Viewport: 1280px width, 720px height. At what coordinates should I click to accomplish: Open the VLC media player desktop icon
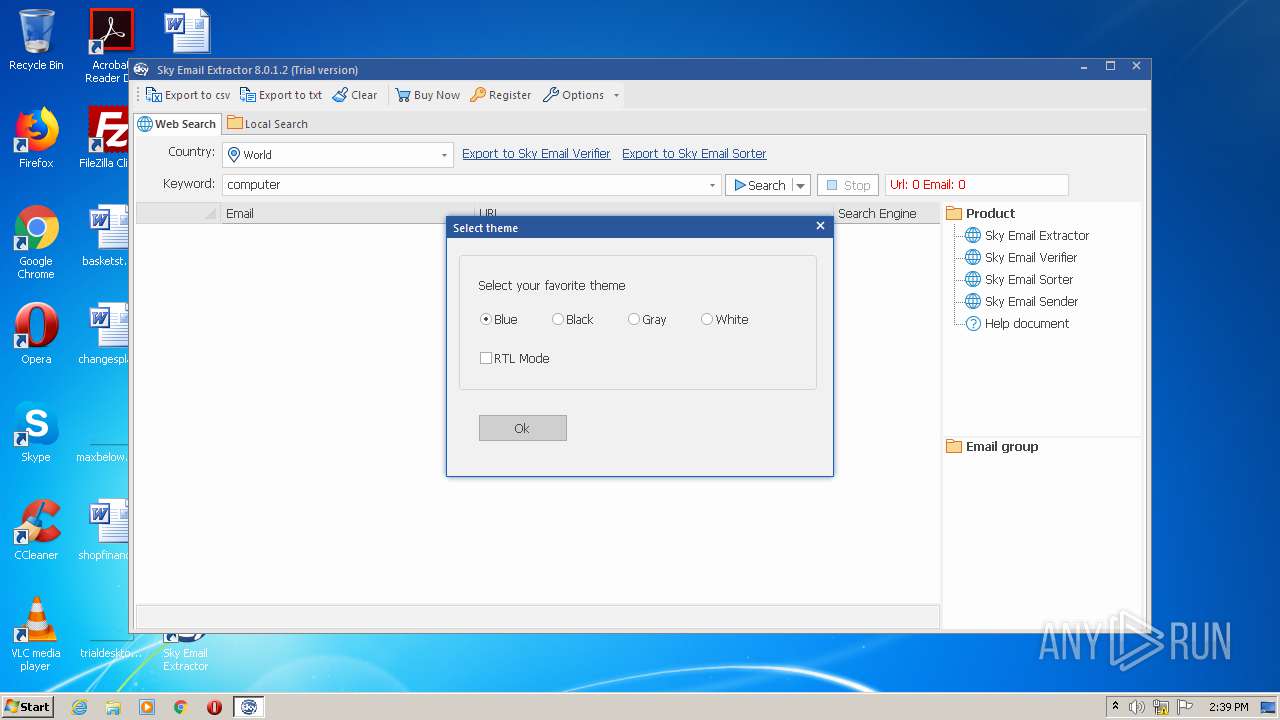coord(36,634)
